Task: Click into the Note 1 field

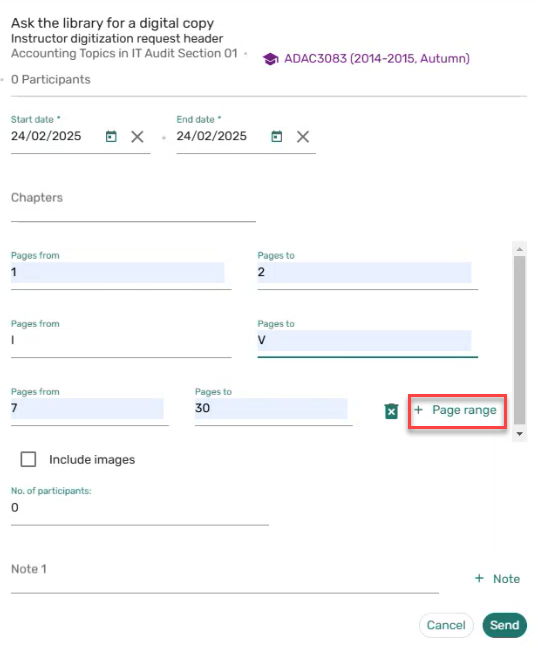Action: [x=225, y=576]
